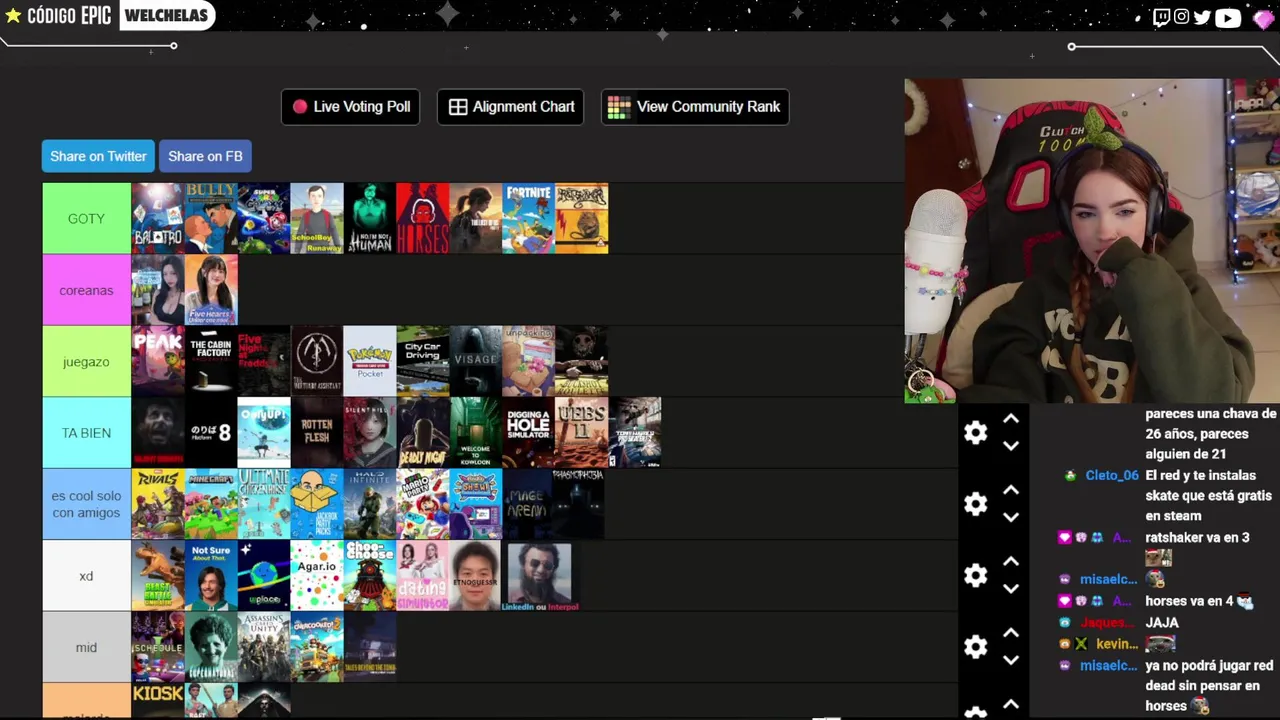Click Share on FB button

(205, 156)
